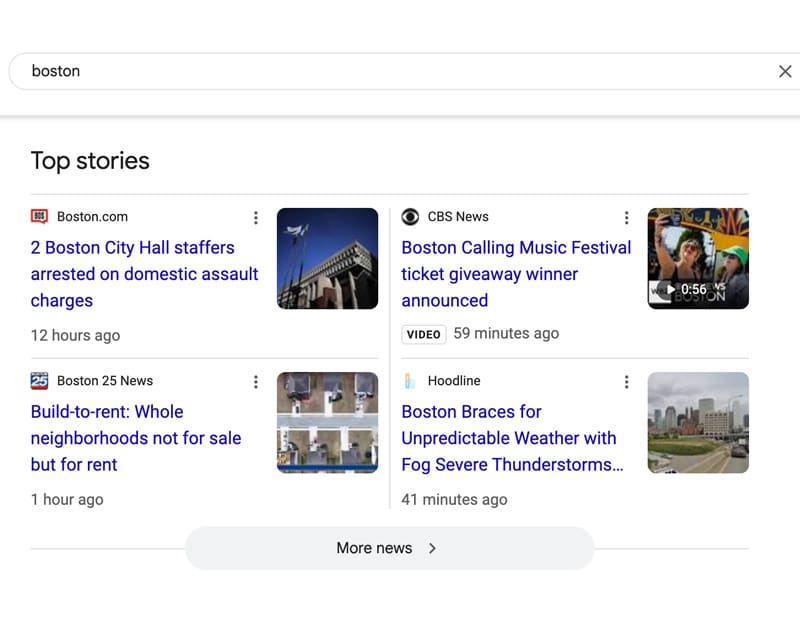Clear the search box with the X icon
The height and width of the screenshot is (640, 800).
[x=785, y=71]
